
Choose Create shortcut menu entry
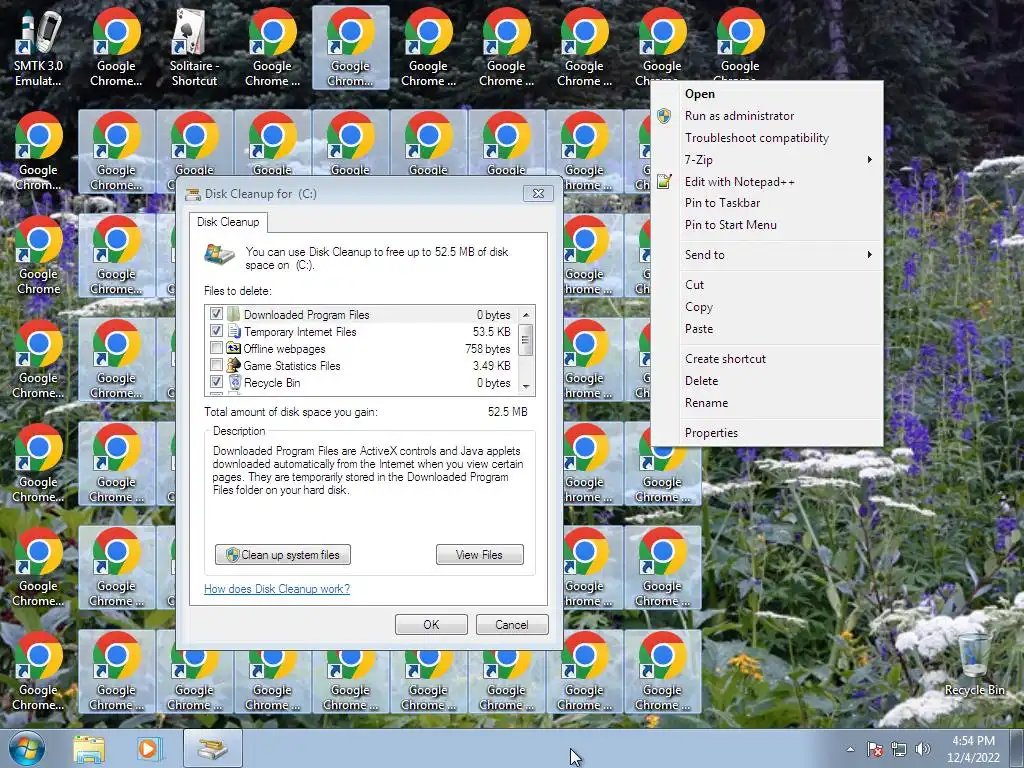767,359
